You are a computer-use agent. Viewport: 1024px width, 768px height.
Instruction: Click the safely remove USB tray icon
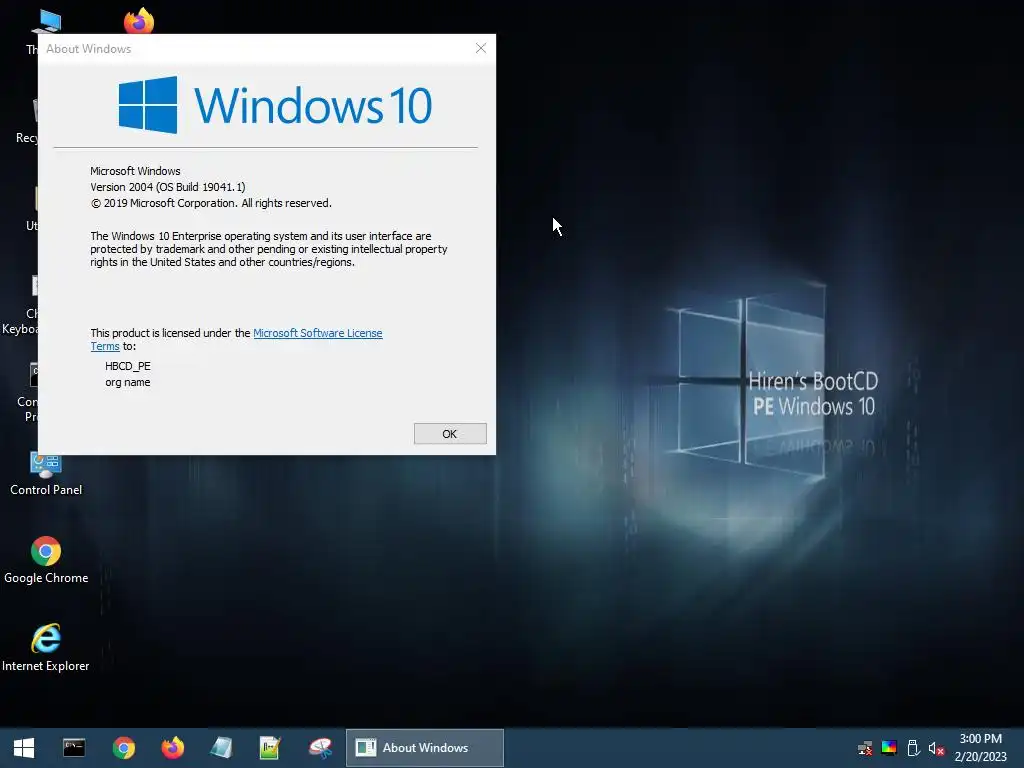tap(913, 748)
